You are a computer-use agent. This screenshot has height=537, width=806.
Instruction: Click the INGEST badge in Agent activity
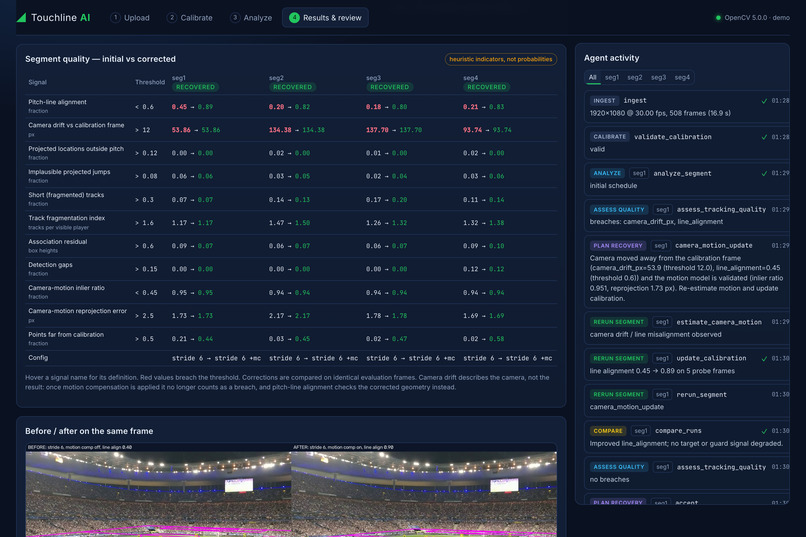point(604,101)
